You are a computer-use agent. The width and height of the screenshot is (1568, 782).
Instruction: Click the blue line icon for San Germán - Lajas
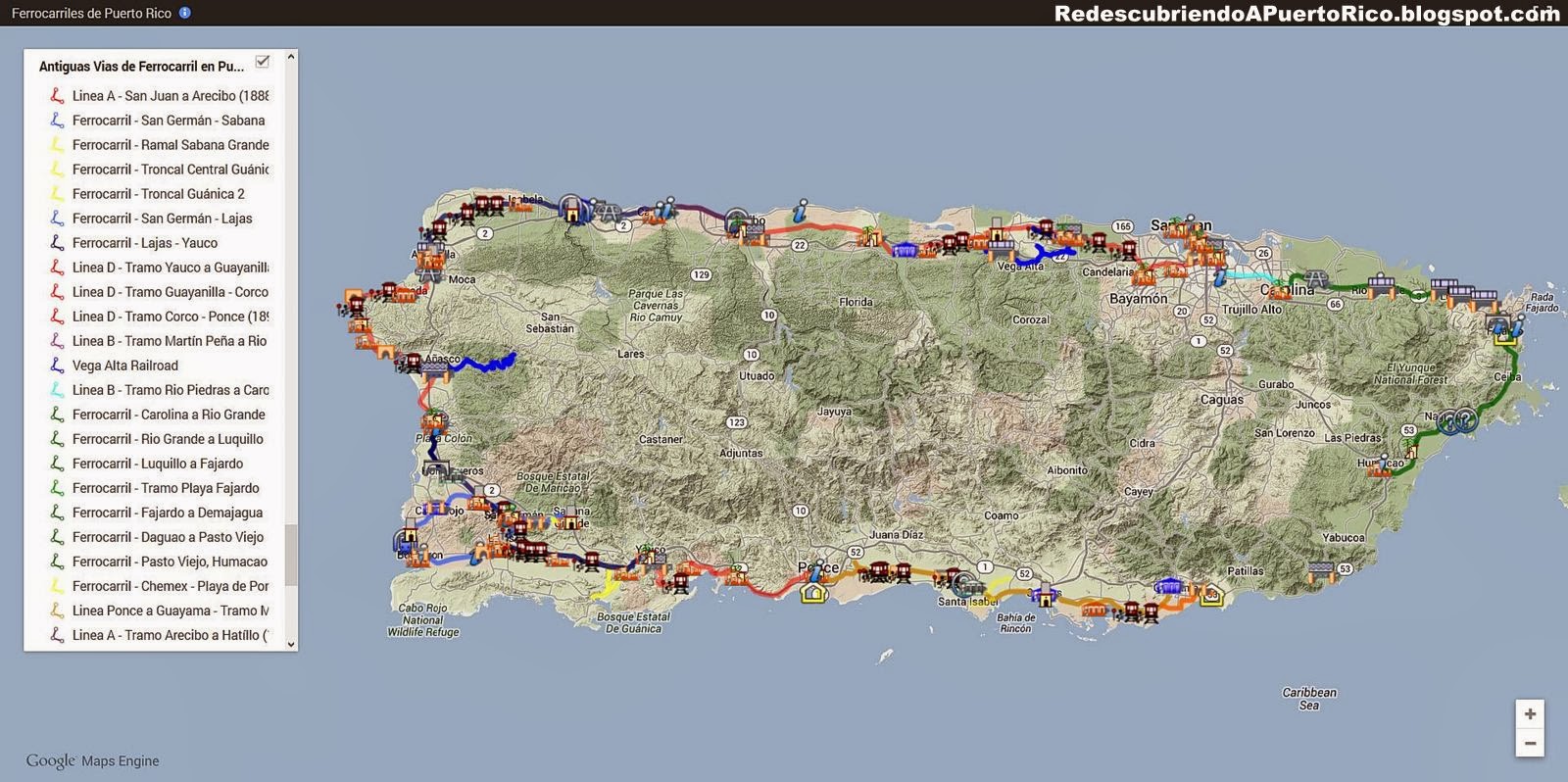(x=57, y=219)
